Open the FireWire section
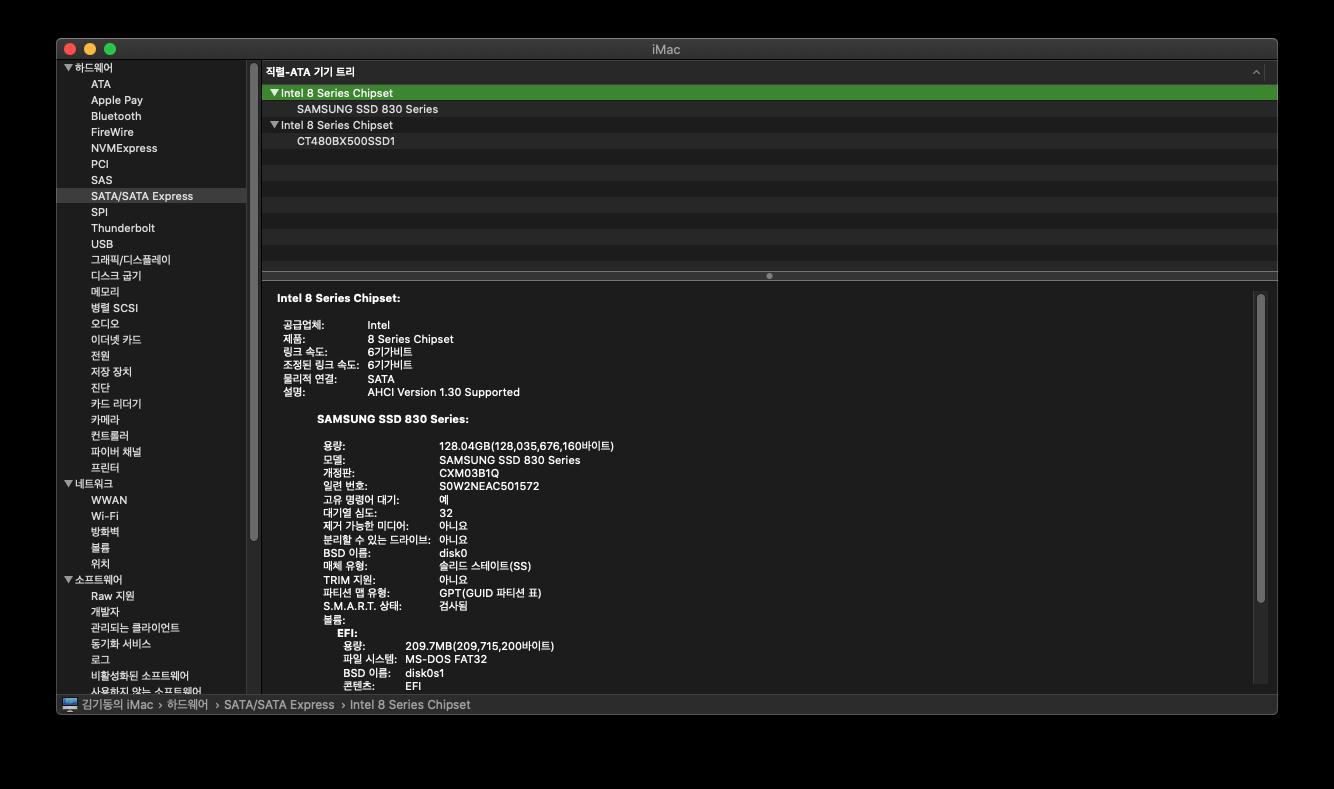Viewport: 1334px width, 789px height. point(112,132)
